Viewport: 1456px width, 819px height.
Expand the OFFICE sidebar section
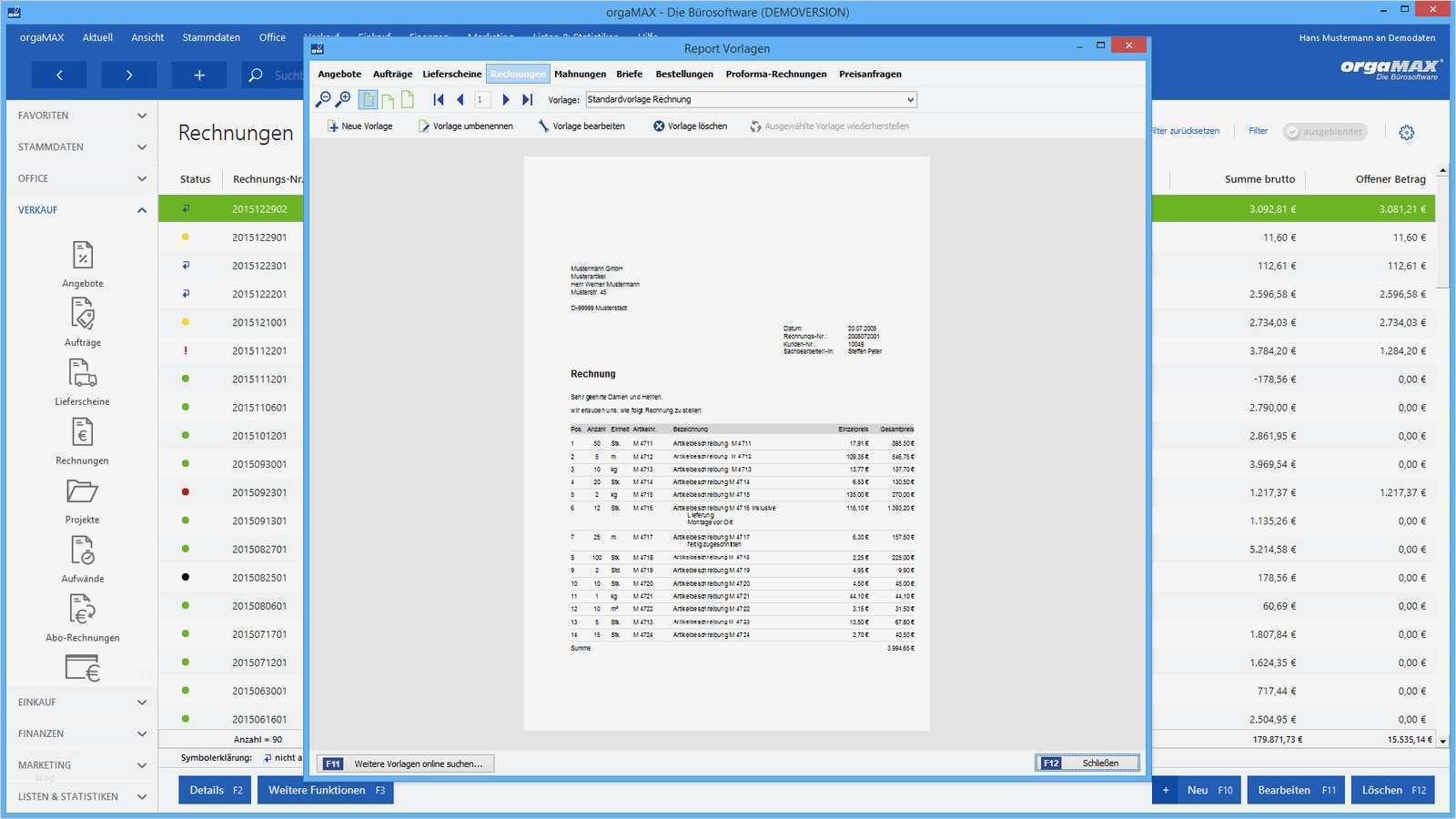coord(82,178)
